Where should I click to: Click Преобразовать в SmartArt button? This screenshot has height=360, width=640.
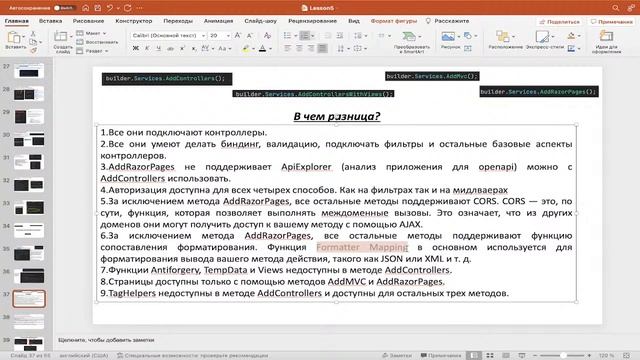412,42
